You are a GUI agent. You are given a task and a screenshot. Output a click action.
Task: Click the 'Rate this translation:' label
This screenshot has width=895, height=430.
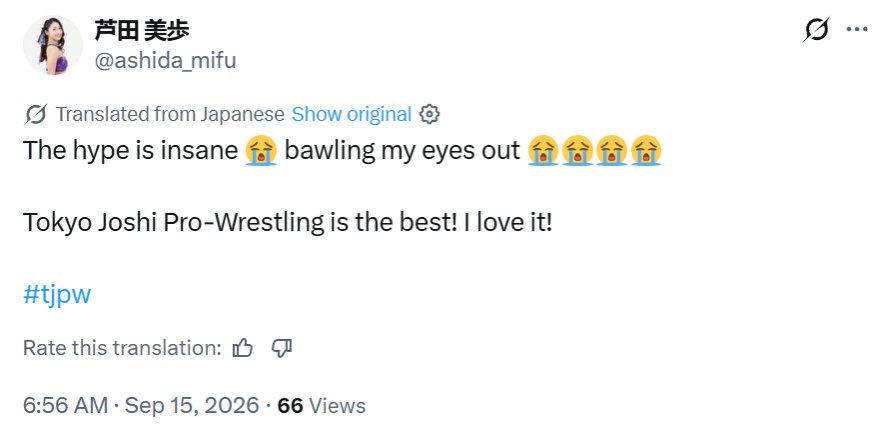click(122, 348)
